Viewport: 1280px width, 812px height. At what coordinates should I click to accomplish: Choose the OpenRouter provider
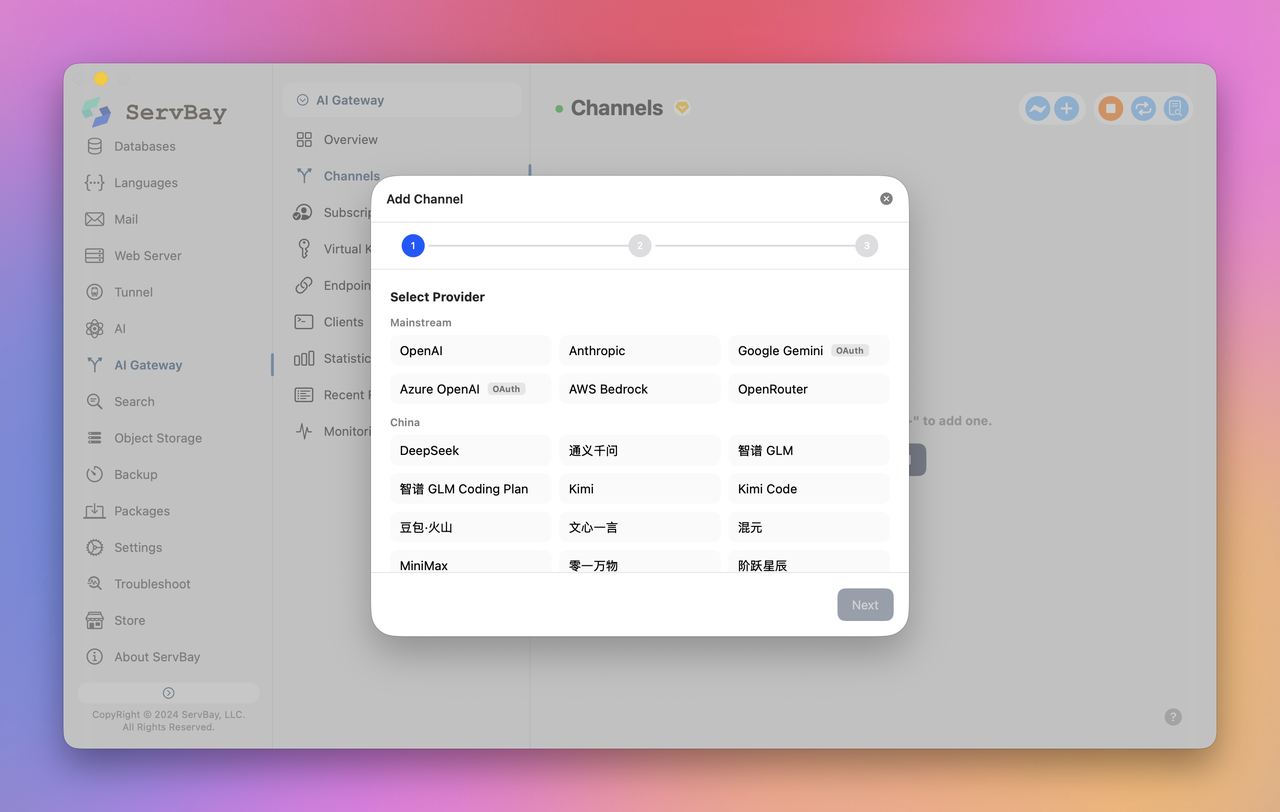(809, 389)
